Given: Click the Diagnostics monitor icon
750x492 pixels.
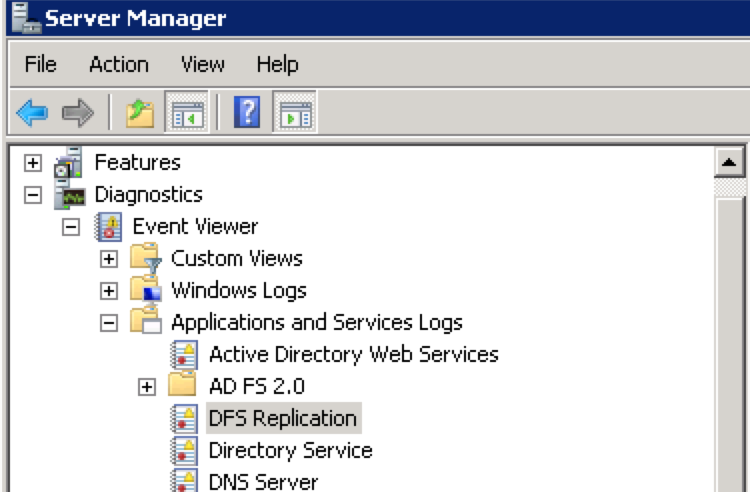Looking at the screenshot, I should click(70, 195).
